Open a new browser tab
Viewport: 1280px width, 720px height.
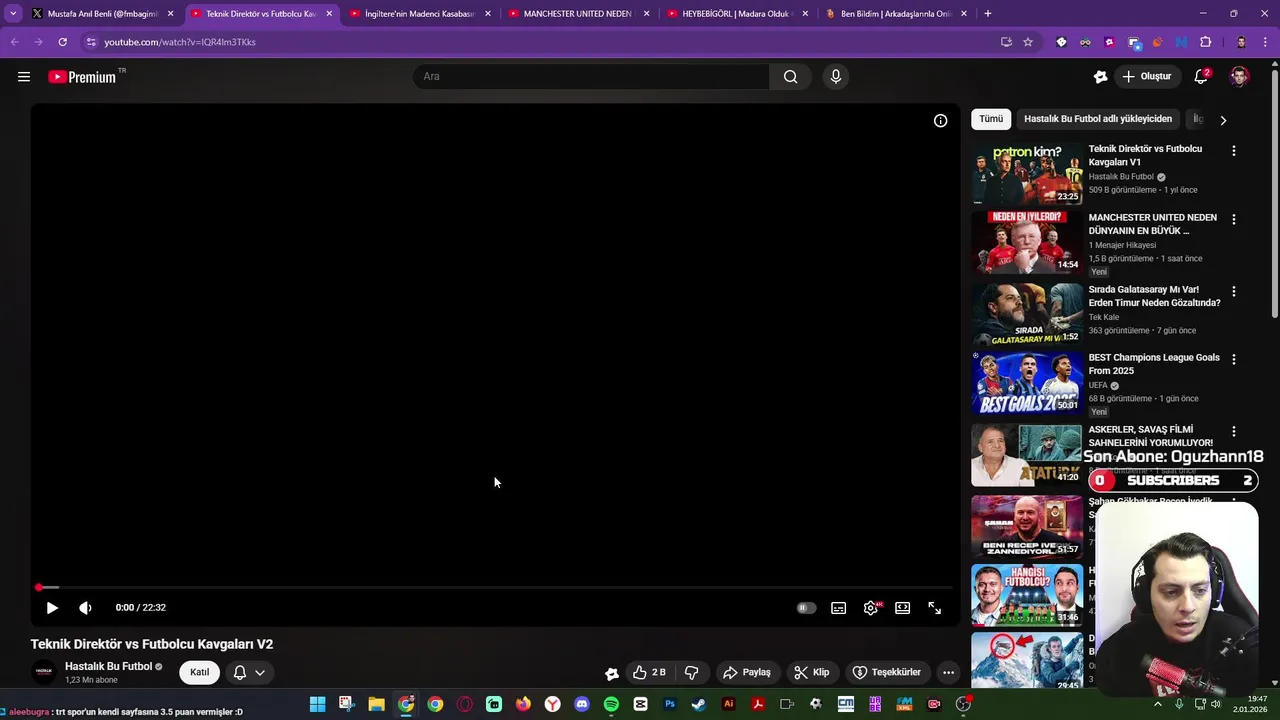tap(988, 14)
